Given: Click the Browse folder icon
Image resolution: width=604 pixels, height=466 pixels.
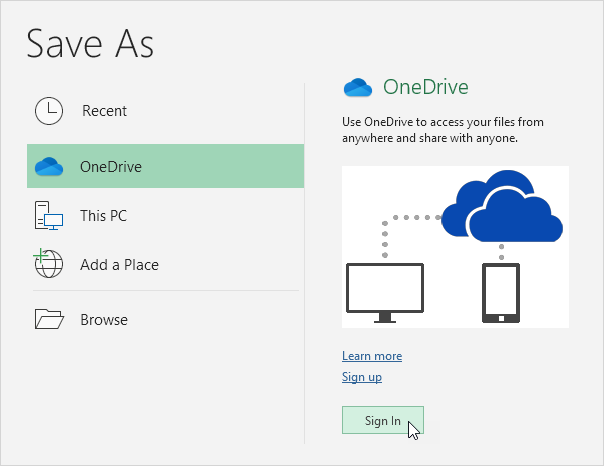Looking at the screenshot, I should [49, 319].
